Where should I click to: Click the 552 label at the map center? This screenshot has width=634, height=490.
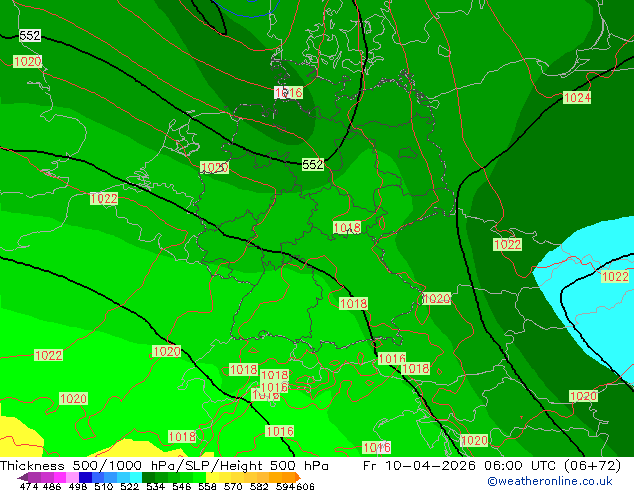(x=313, y=165)
